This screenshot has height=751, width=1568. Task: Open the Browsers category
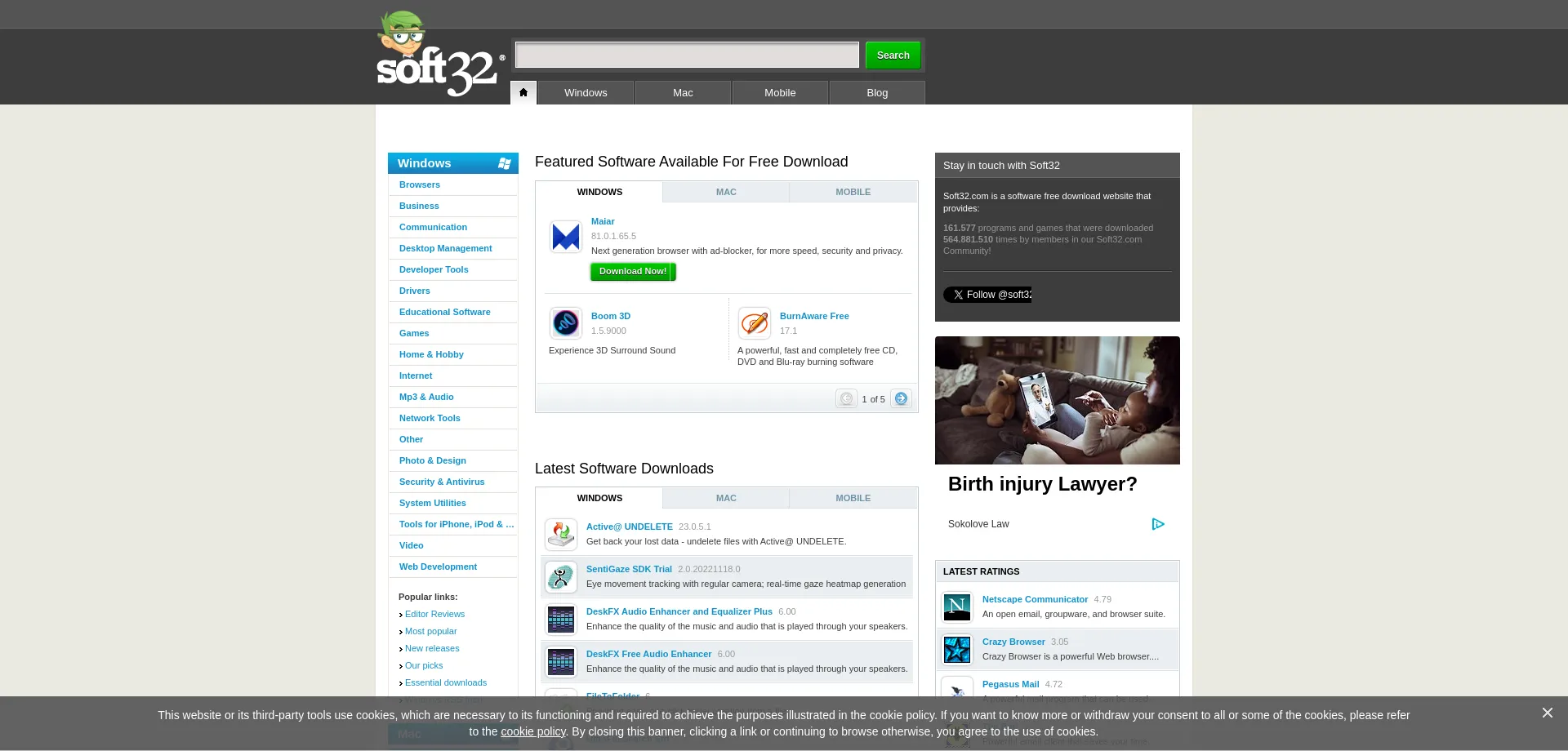420,184
